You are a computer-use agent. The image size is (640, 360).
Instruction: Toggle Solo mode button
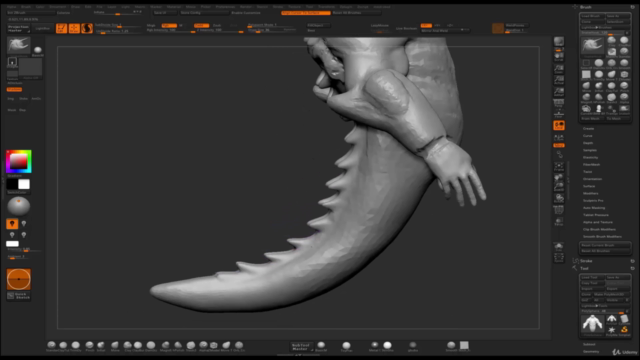(559, 246)
